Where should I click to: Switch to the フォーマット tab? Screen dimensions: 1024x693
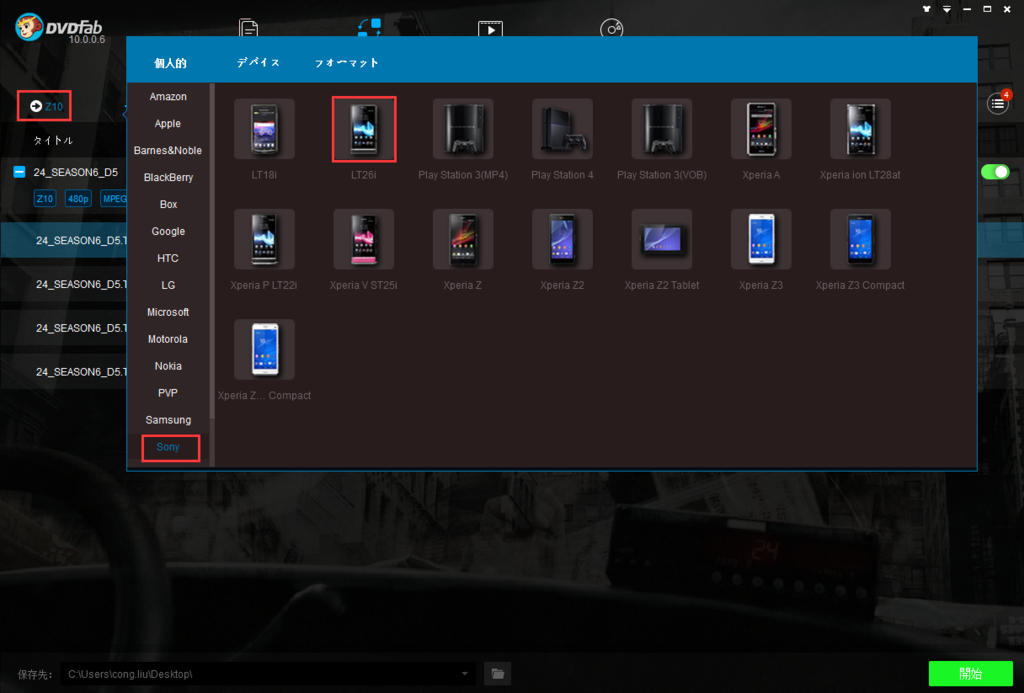[x=347, y=63]
